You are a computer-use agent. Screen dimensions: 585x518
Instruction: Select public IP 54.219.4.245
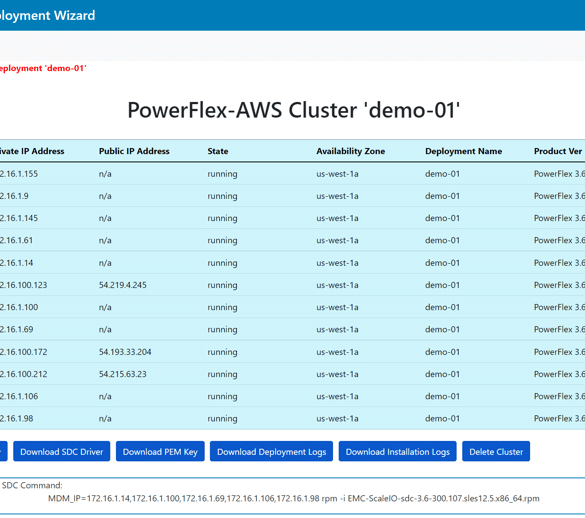123,285
